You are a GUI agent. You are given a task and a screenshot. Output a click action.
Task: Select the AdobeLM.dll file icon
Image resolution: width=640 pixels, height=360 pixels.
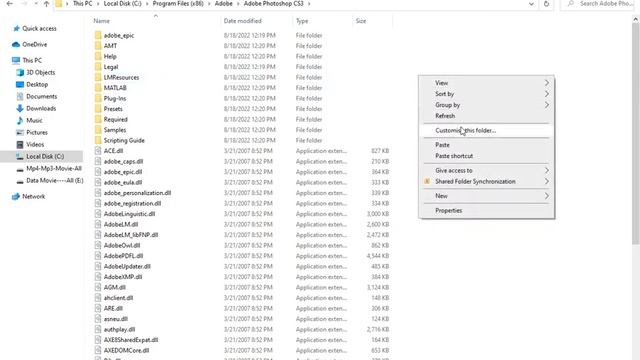click(98, 224)
